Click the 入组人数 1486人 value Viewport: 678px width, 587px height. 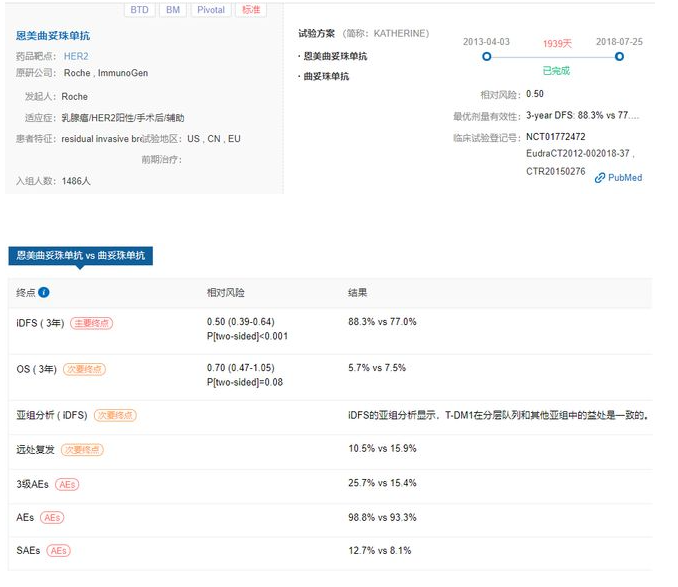[x=76, y=181]
